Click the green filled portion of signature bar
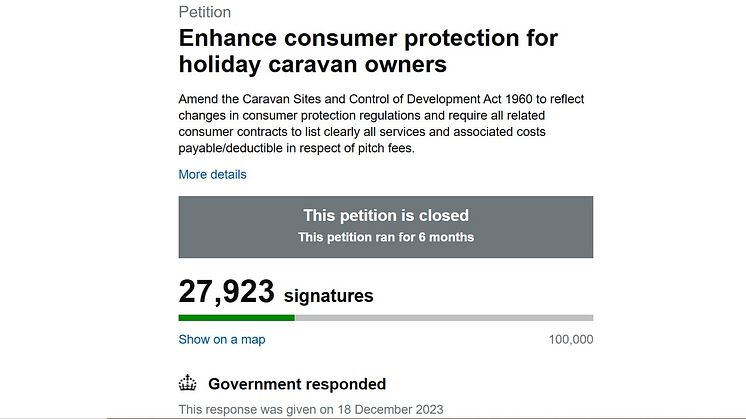The width and height of the screenshot is (746, 419). coord(236,318)
